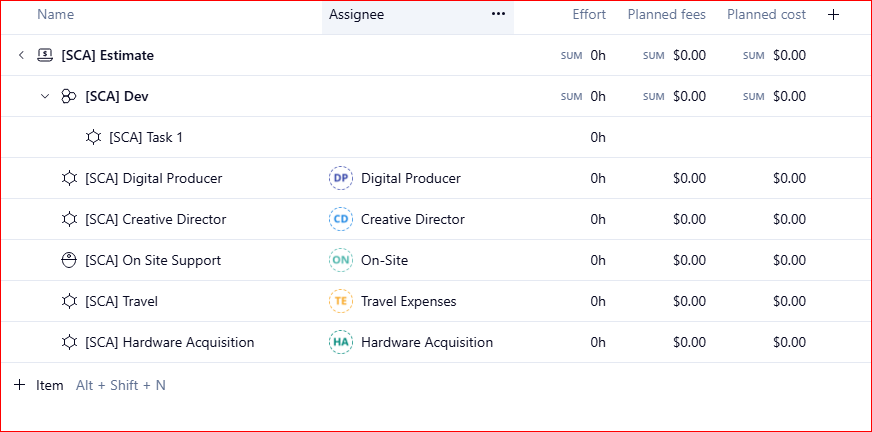
Task: Click the On Site Support row icon
Action: (69, 260)
